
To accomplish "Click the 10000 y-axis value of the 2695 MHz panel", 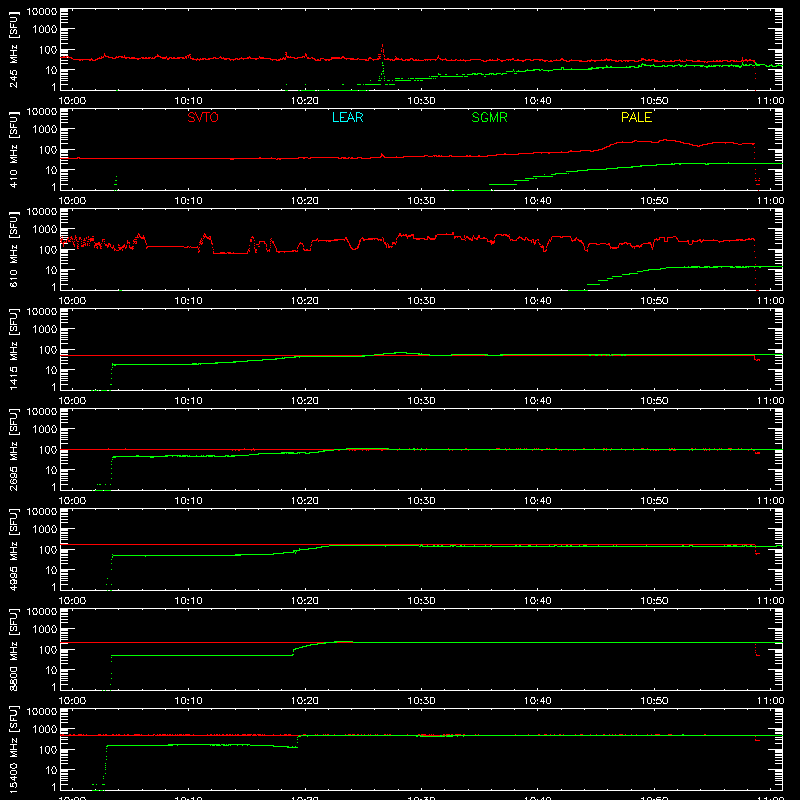I will click(x=42, y=412).
